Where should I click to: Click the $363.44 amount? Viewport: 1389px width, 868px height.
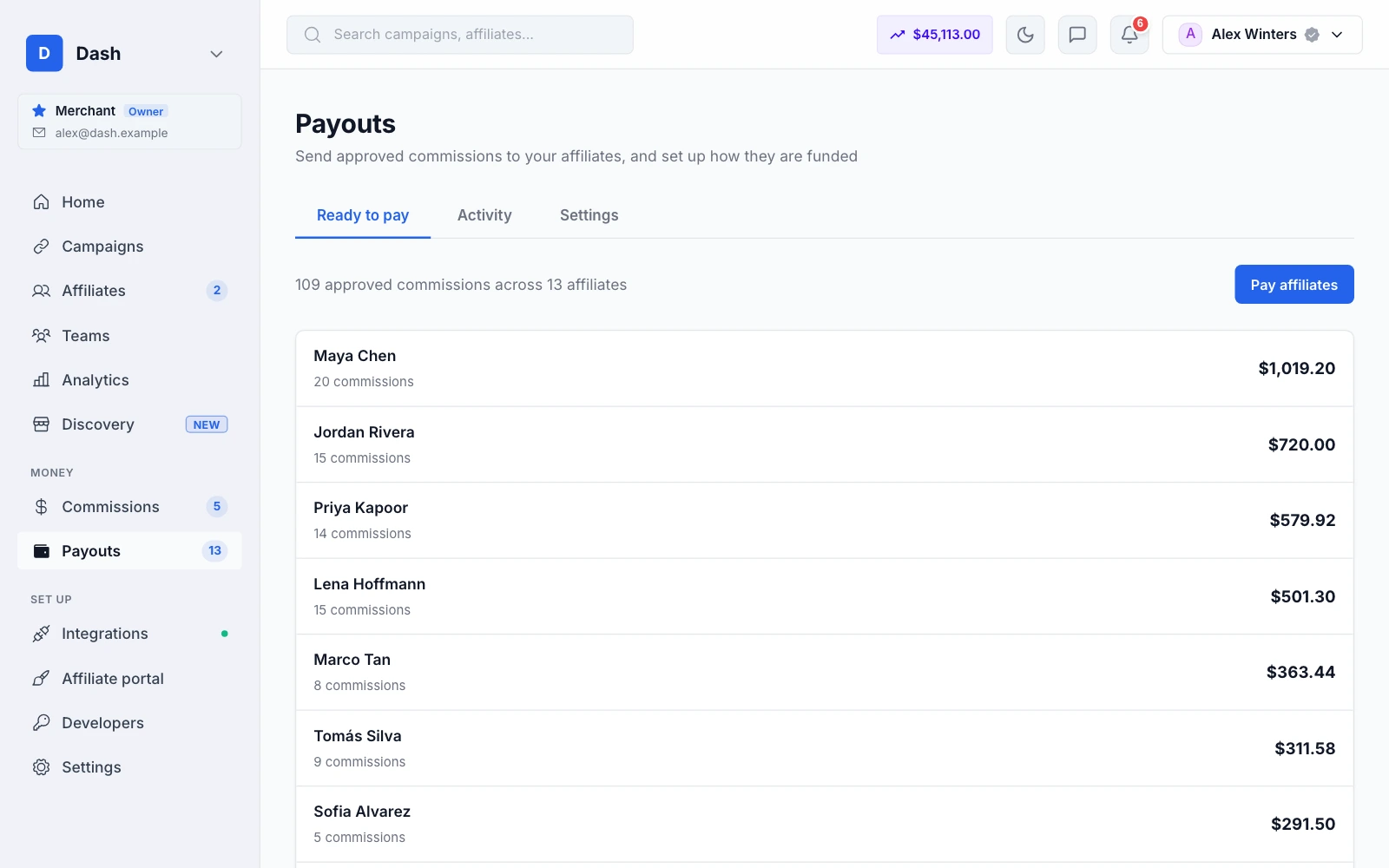pos(1300,672)
